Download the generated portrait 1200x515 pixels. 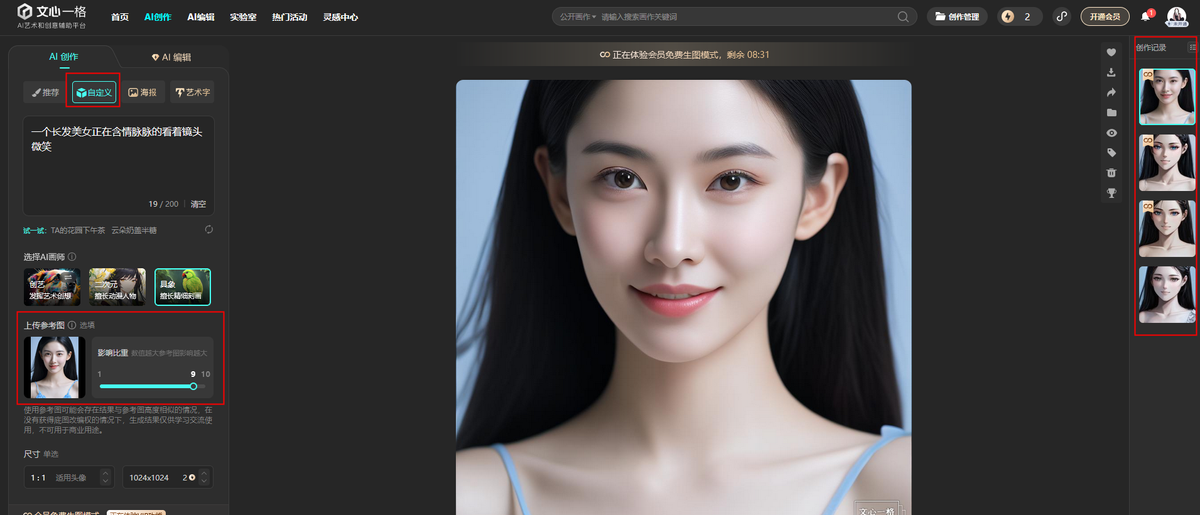coord(1111,72)
